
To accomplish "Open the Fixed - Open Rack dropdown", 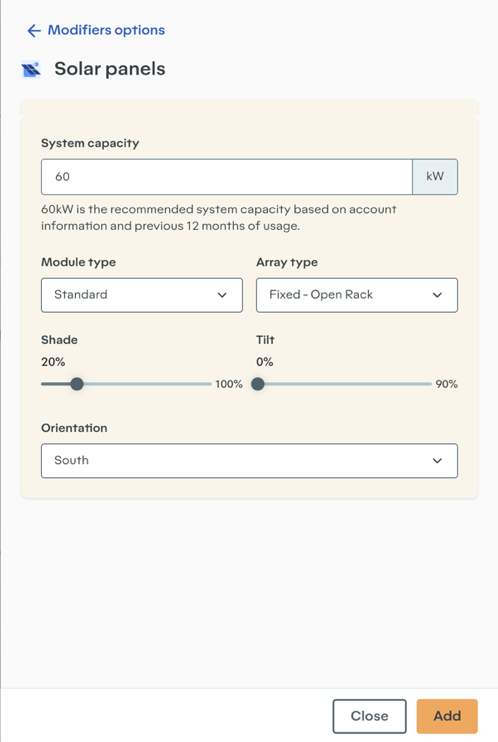I will click(357, 295).
